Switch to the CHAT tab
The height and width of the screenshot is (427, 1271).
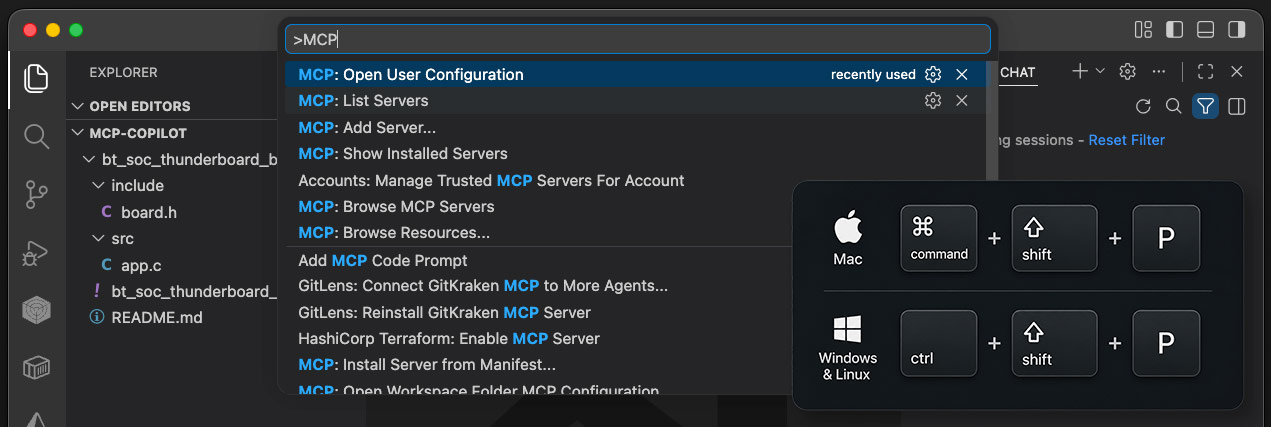(x=1017, y=72)
